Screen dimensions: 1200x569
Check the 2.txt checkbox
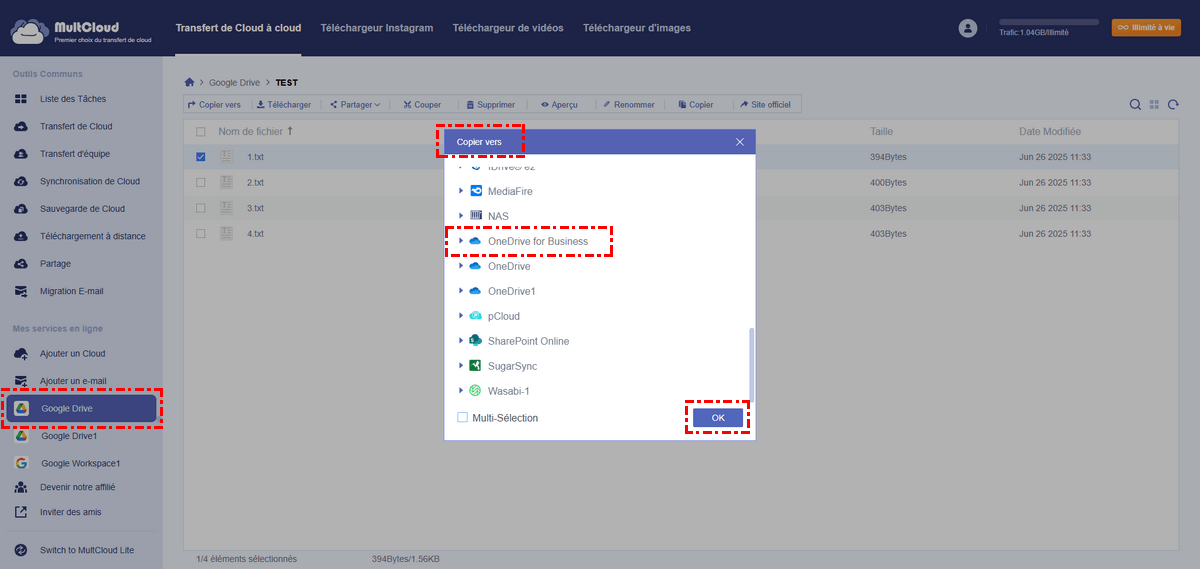pos(201,183)
